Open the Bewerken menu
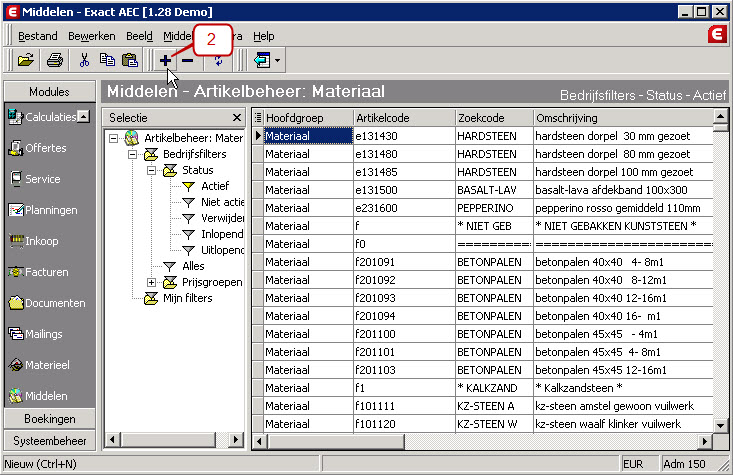 pyautogui.click(x=92, y=36)
